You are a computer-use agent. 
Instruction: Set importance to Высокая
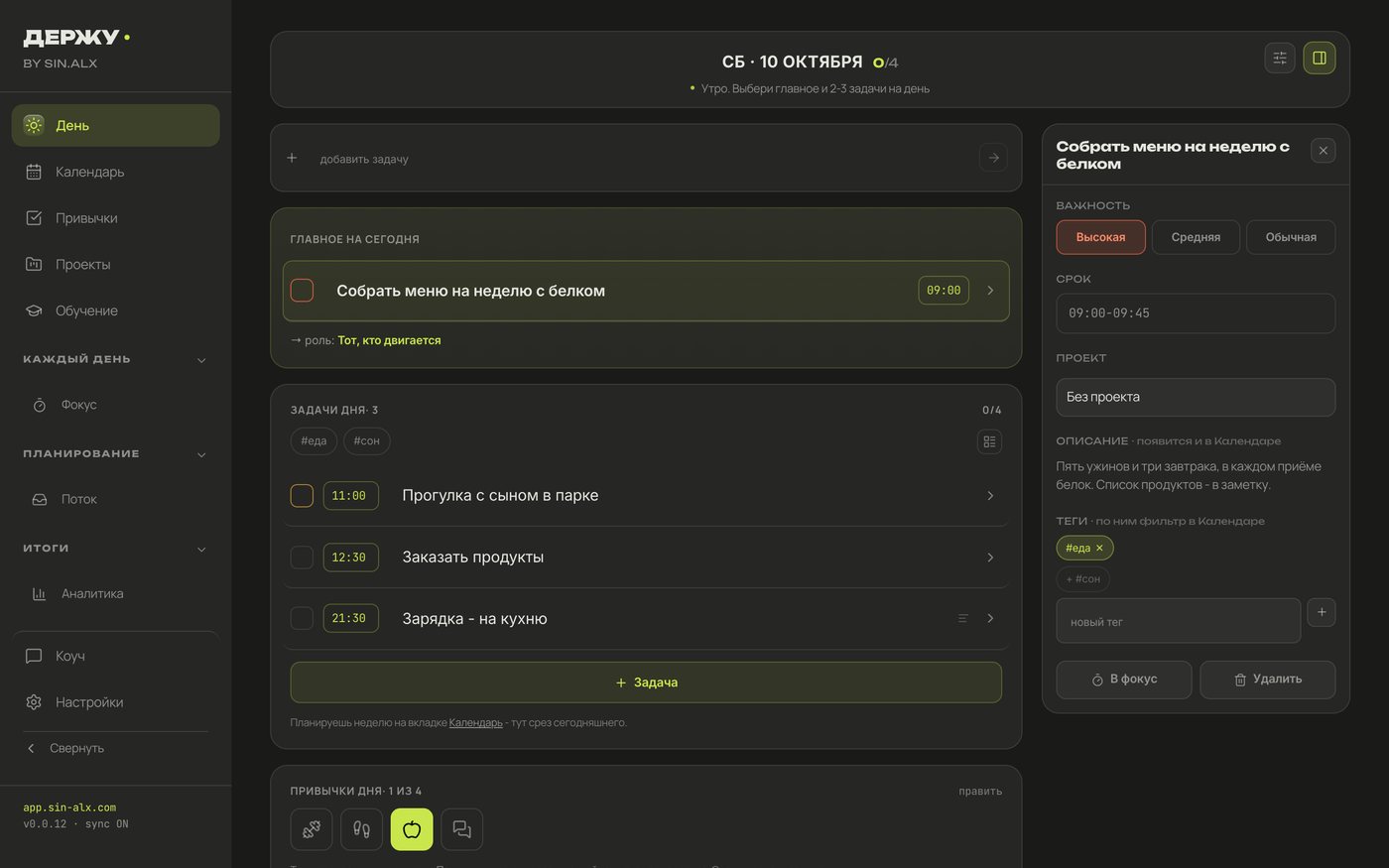point(1100,237)
